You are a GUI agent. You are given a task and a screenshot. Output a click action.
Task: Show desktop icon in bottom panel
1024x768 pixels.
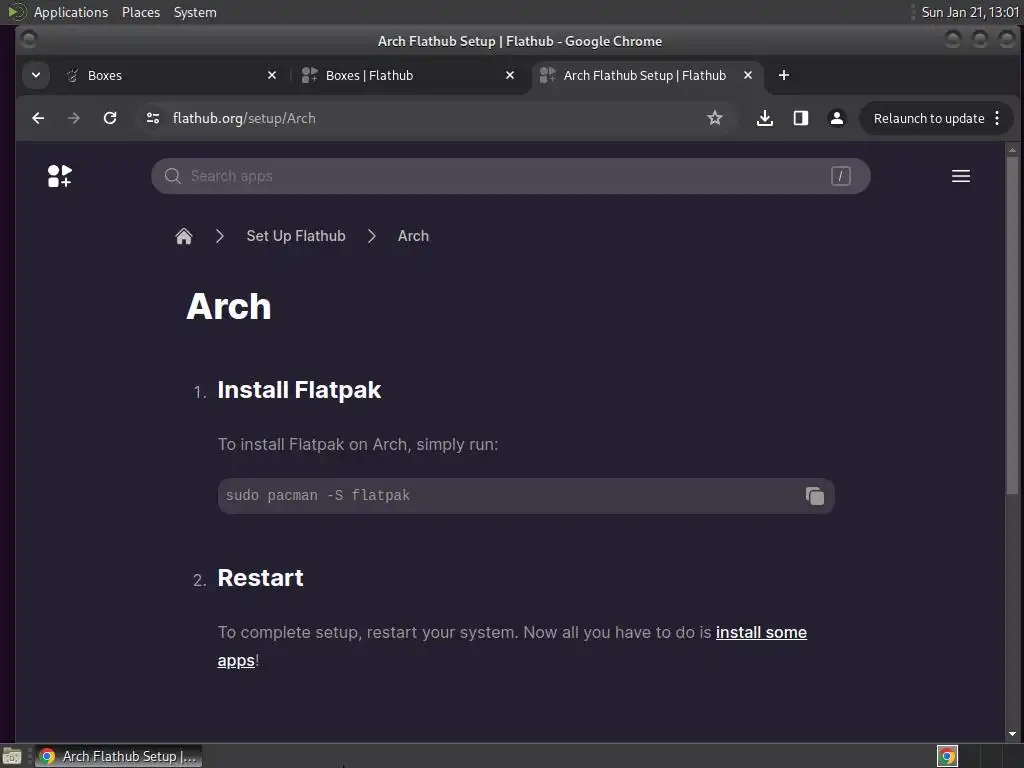(x=12, y=756)
